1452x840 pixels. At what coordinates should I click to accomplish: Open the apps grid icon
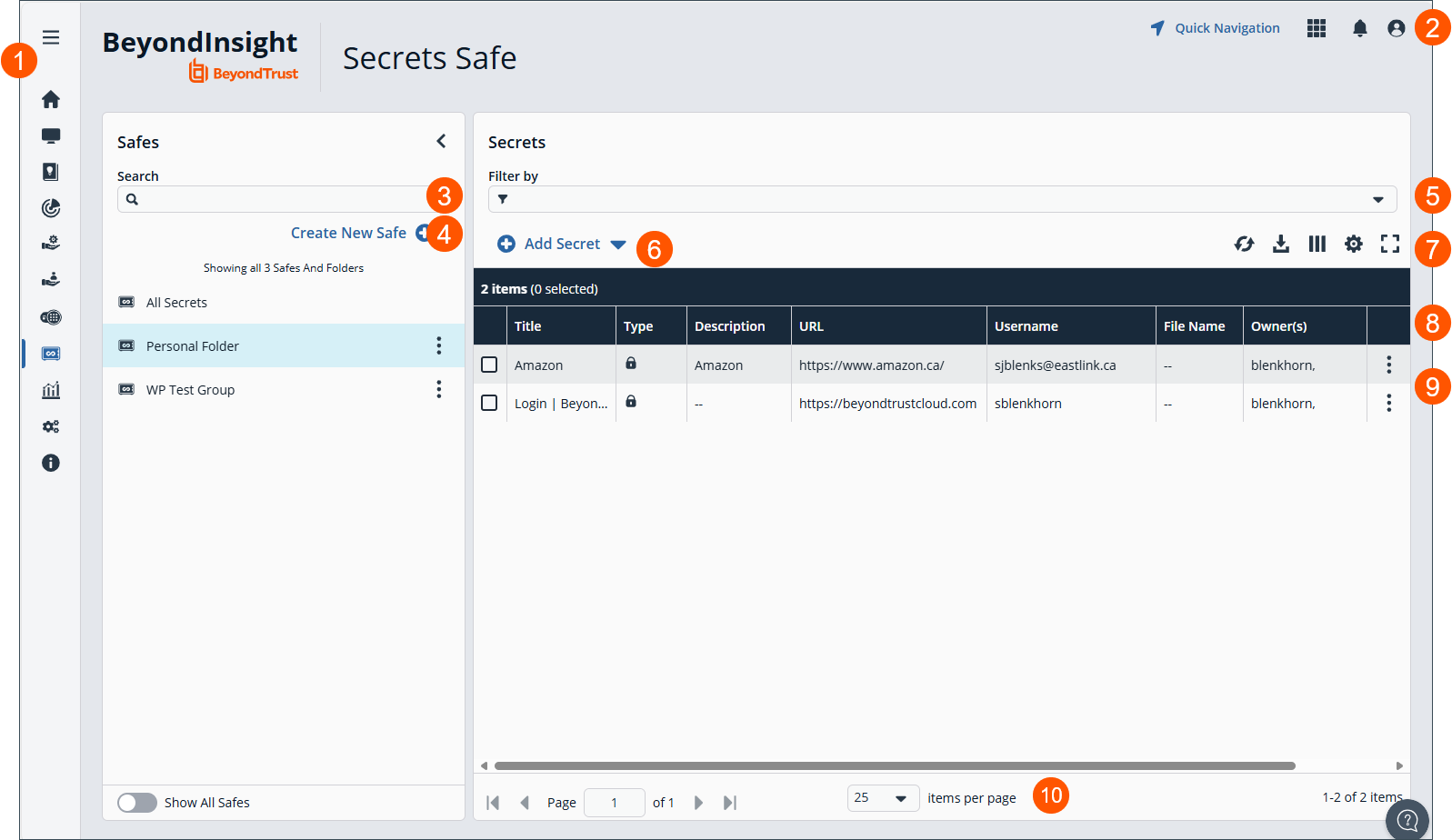(x=1317, y=28)
